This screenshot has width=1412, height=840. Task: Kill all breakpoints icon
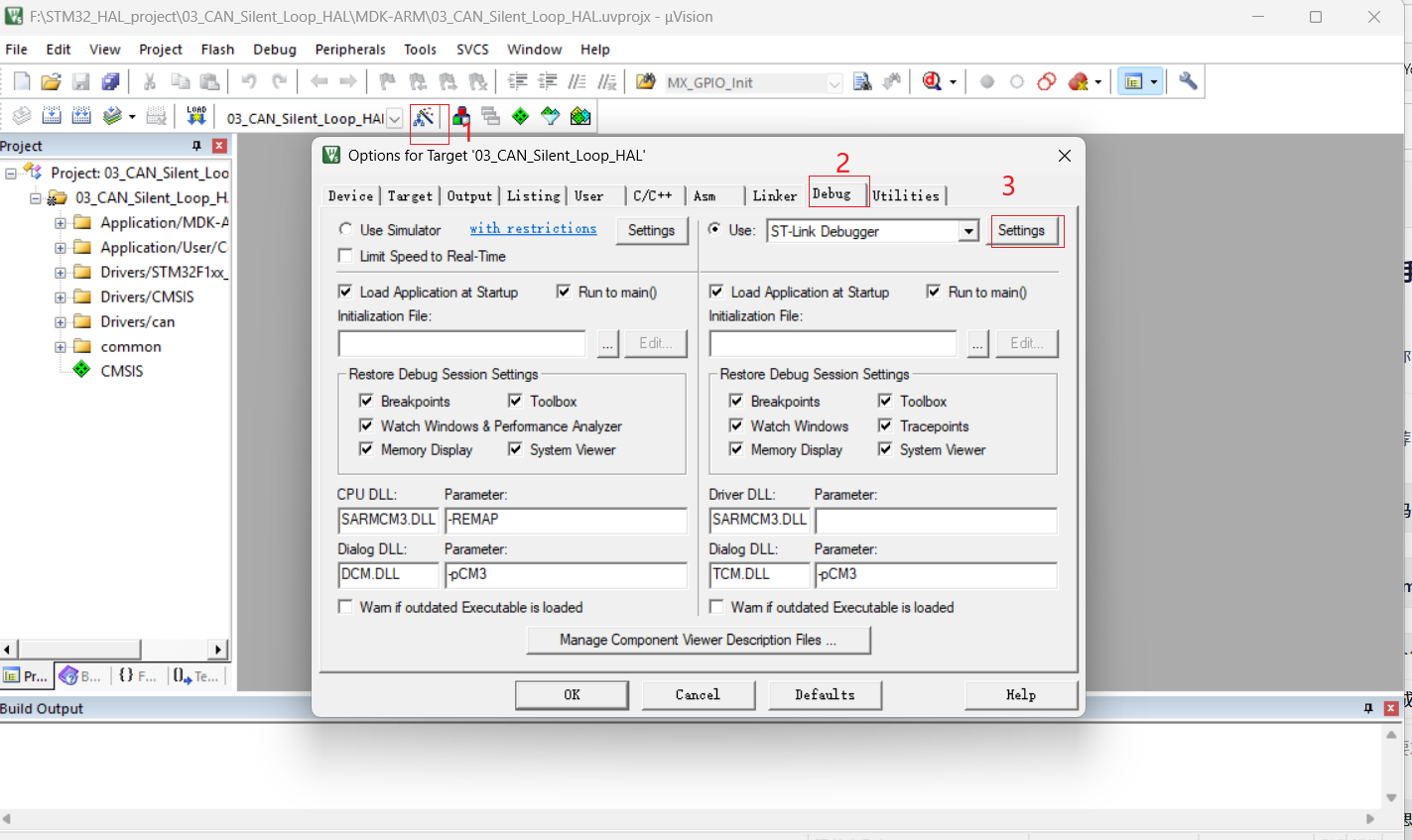(x=1079, y=82)
